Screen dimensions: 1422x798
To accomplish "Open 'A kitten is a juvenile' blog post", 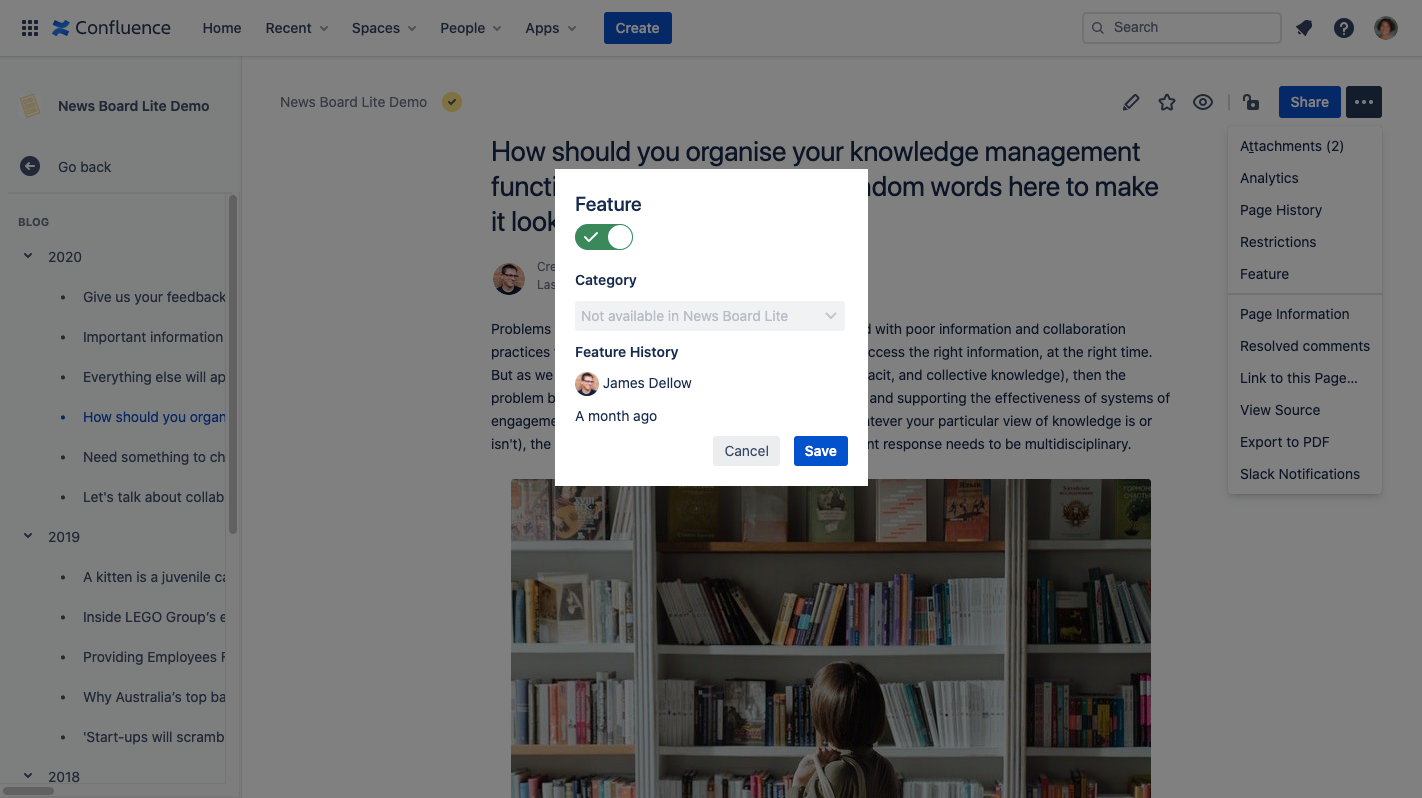I will coord(154,577).
